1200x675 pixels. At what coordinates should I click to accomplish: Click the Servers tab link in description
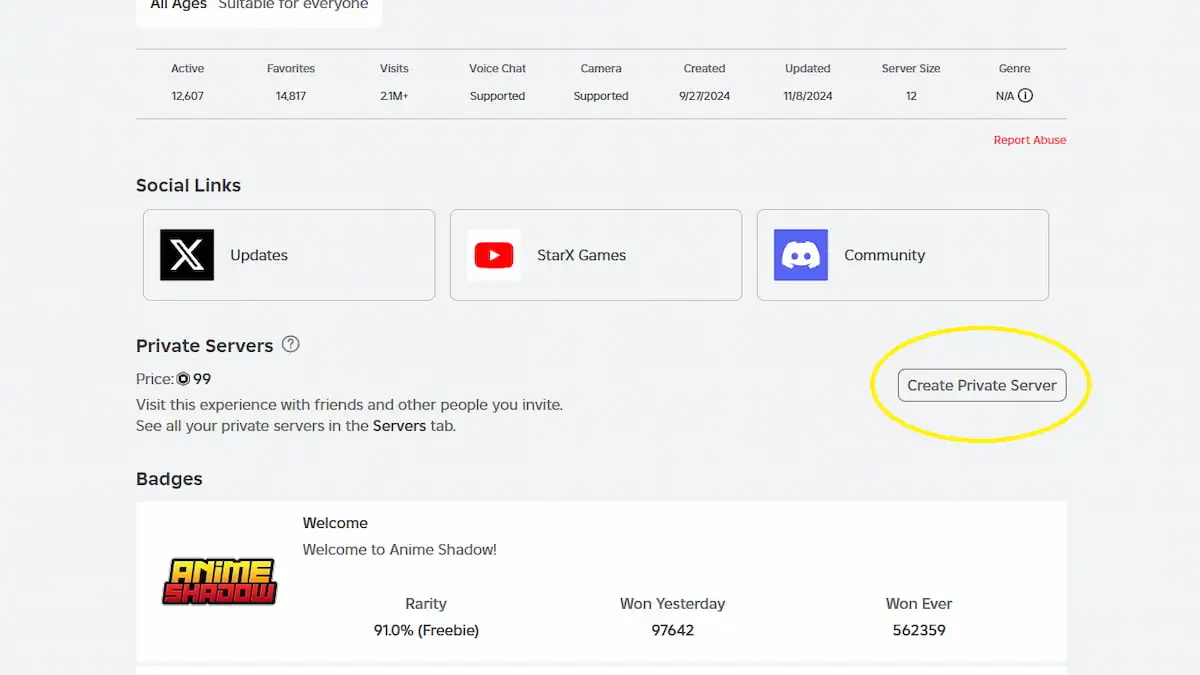pyautogui.click(x=399, y=426)
